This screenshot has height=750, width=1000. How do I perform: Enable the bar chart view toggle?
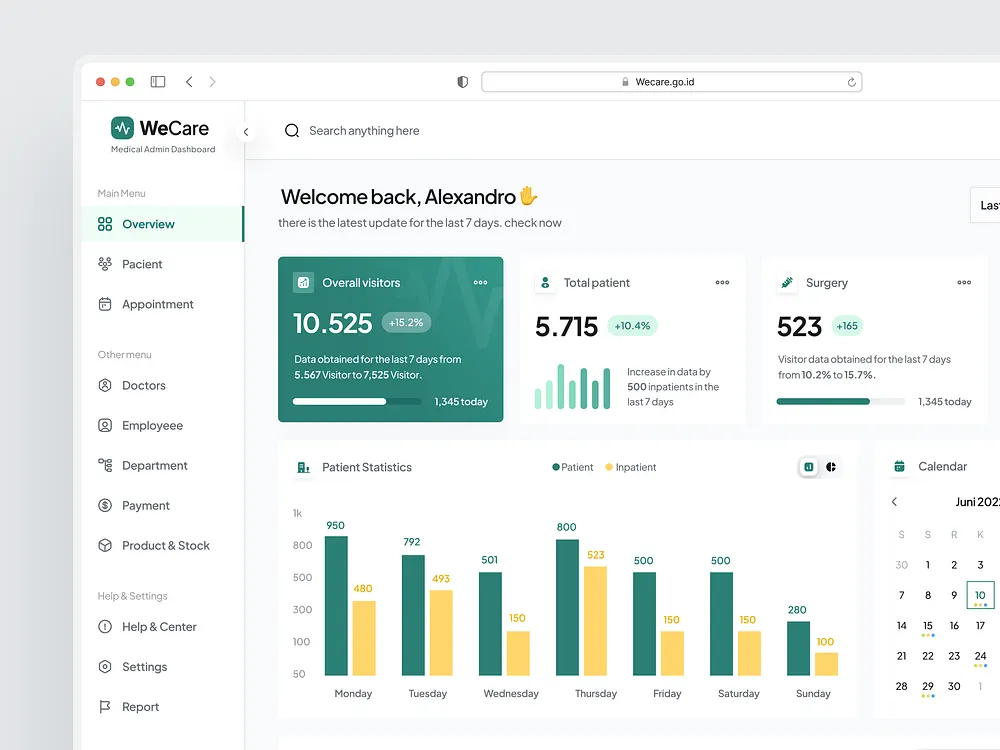coord(808,466)
